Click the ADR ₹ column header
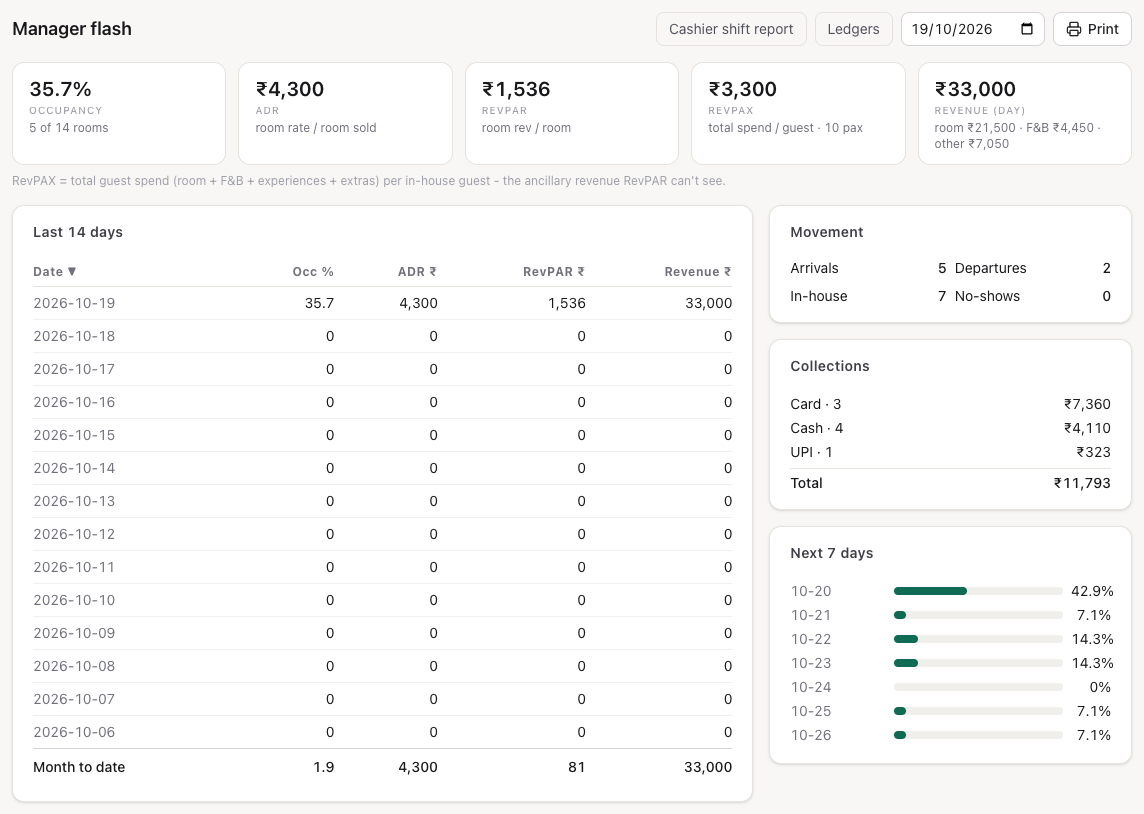This screenshot has width=1144, height=814. coord(417,271)
